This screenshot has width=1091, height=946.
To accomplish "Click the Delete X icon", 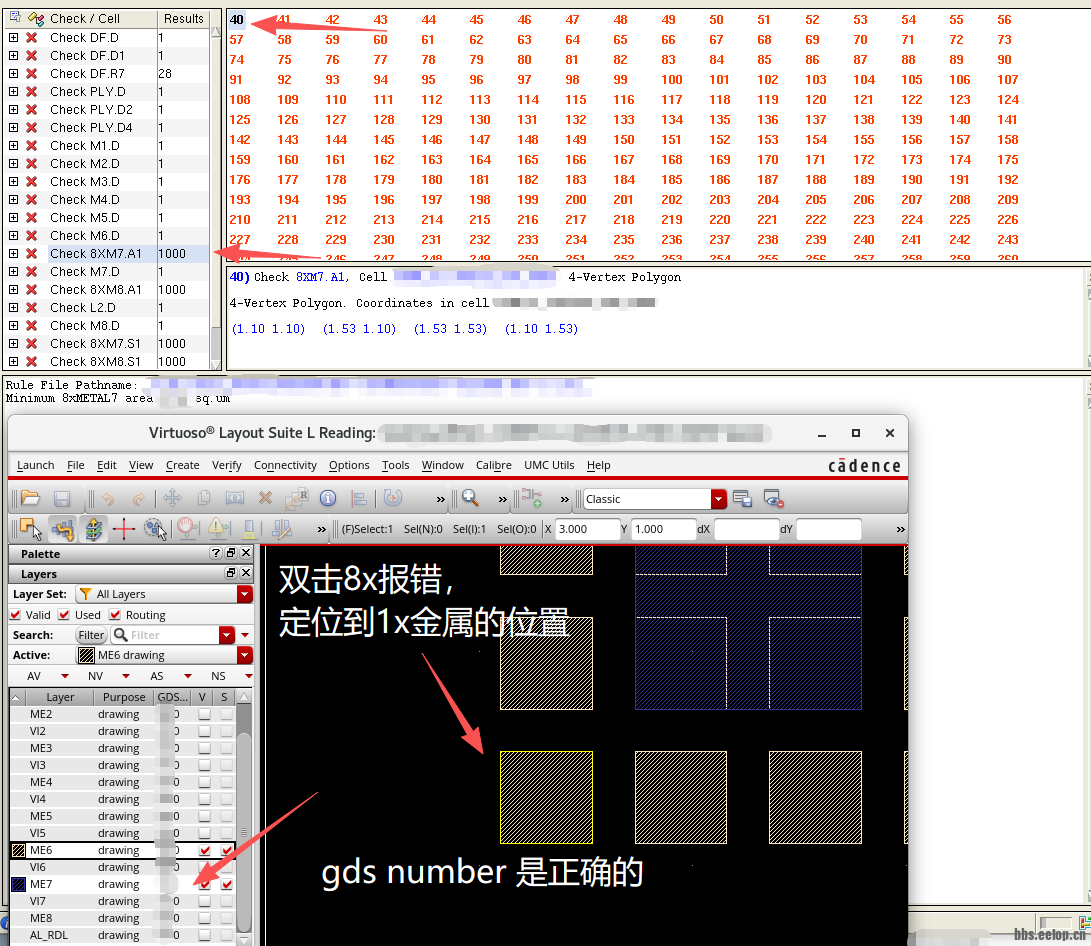I will [265, 498].
